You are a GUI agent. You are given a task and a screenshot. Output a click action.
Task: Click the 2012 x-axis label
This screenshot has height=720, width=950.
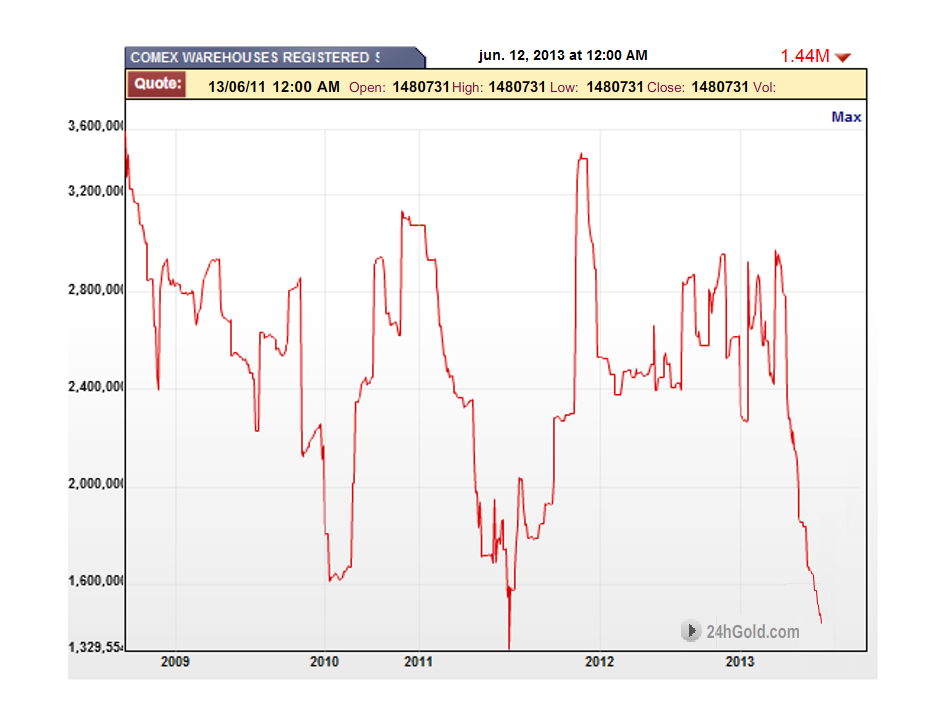[599, 661]
